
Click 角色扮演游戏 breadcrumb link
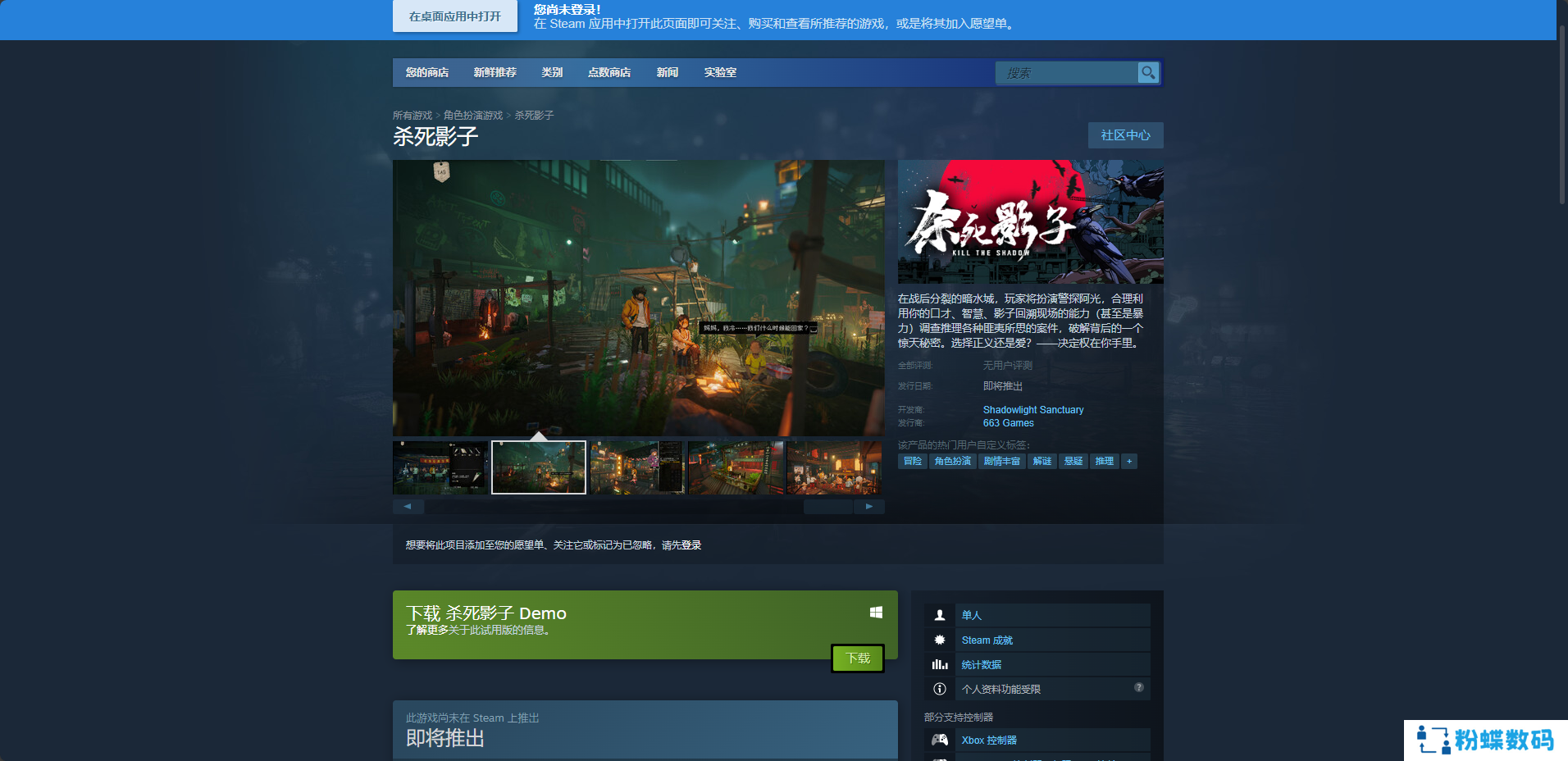click(473, 116)
